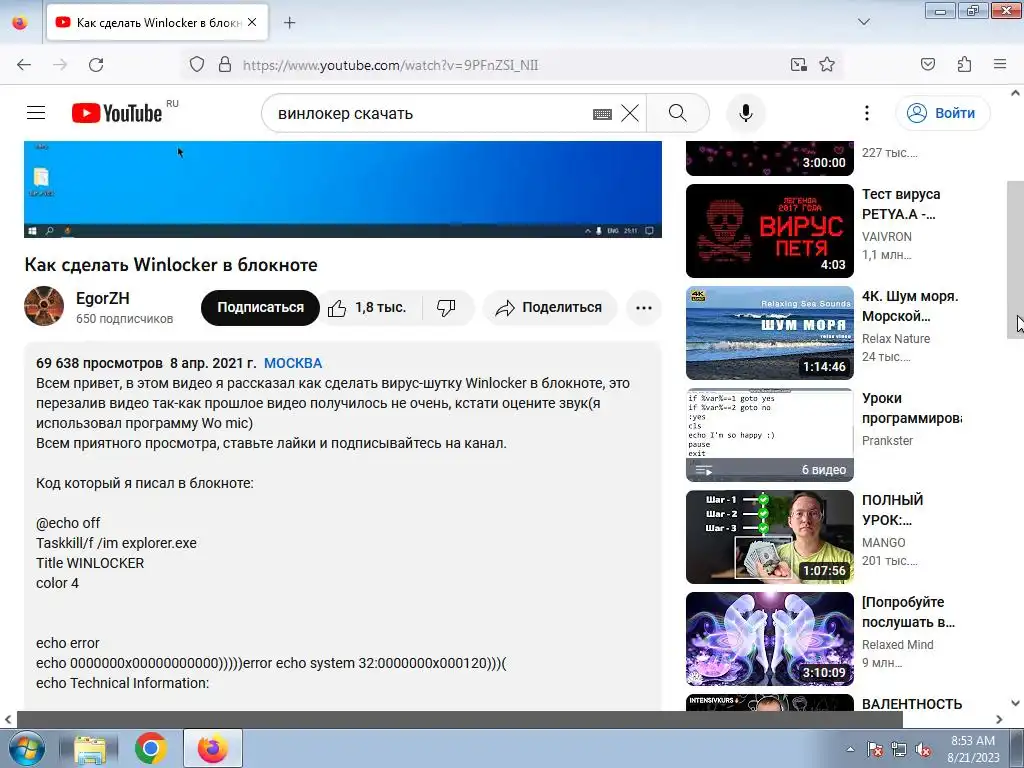
Task: Open the on-screen keyboard in search box
Action: (602, 114)
